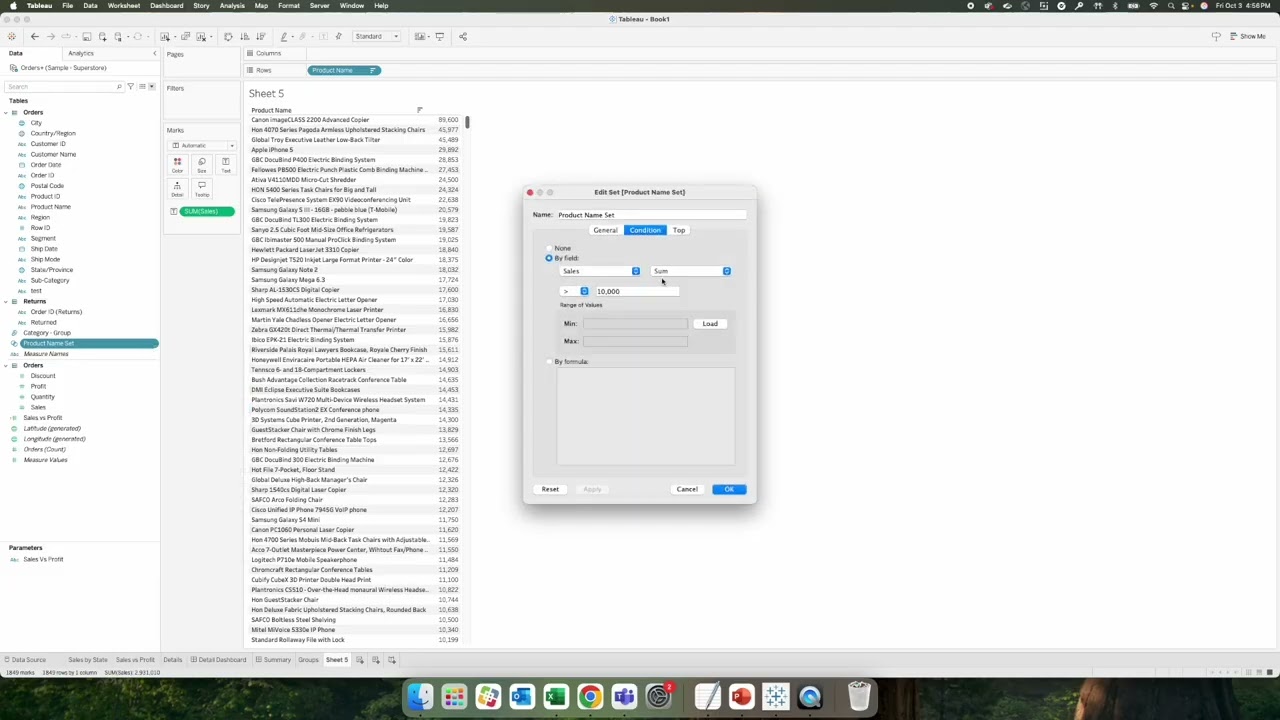
Task: Click the Sort Descending toolbar icon
Action: 260,37
